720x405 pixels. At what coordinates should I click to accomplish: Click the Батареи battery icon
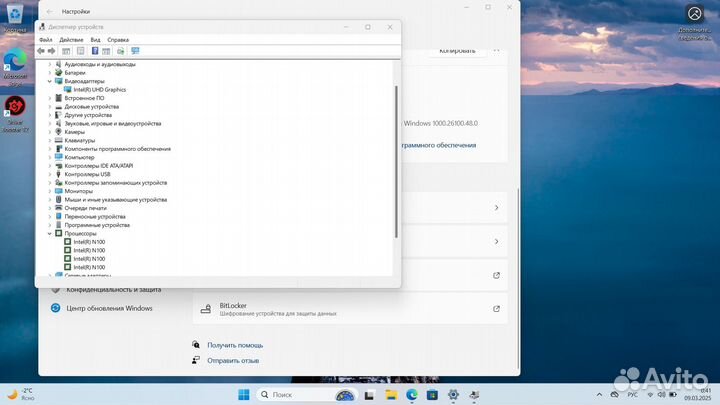click(59, 73)
